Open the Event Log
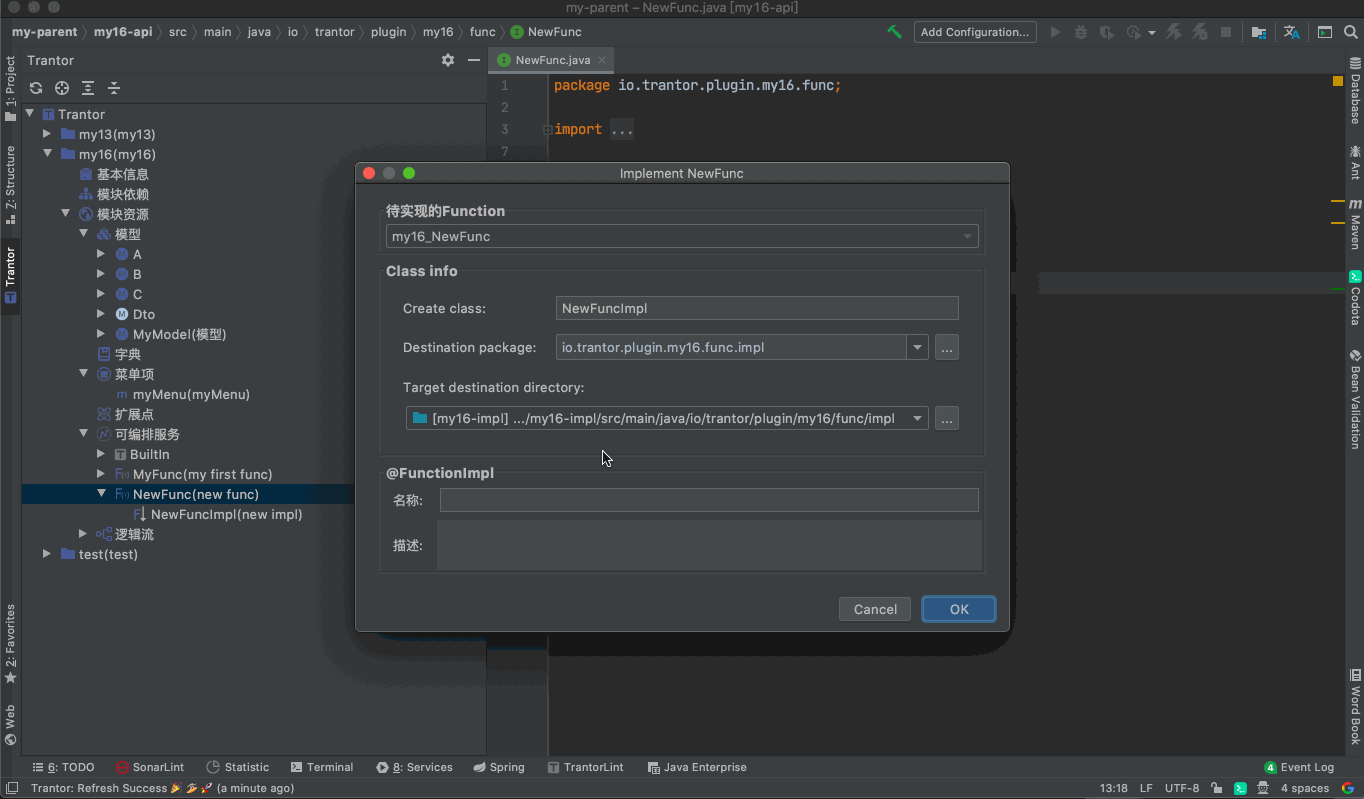 [1299, 767]
